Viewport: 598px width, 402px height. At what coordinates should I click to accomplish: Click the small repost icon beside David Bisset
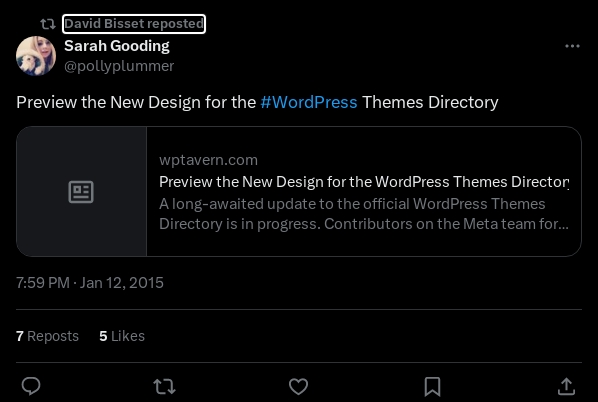pos(48,24)
